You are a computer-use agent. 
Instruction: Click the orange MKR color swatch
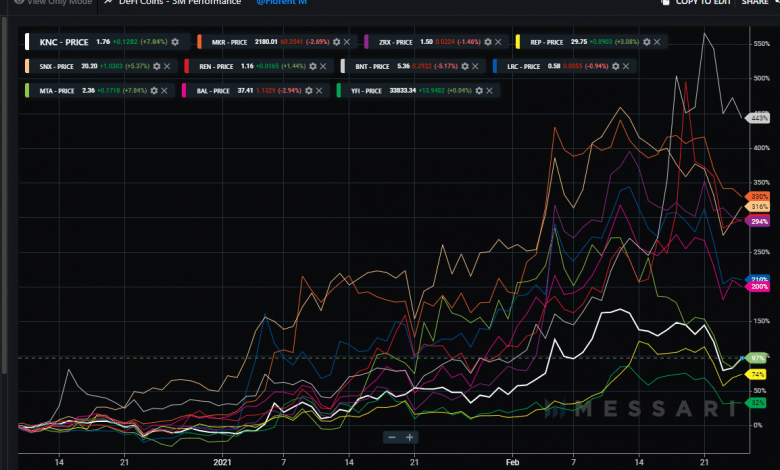[x=199, y=42]
